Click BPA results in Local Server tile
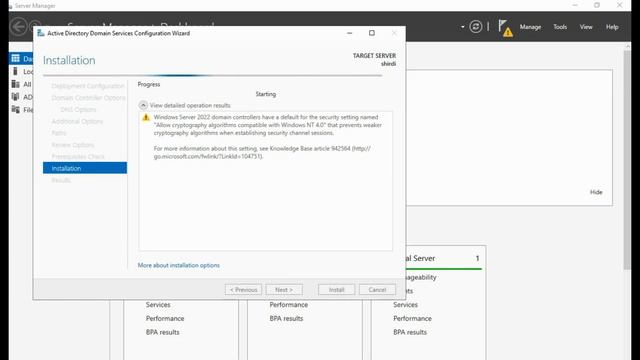640x360 pixels. coord(410,332)
